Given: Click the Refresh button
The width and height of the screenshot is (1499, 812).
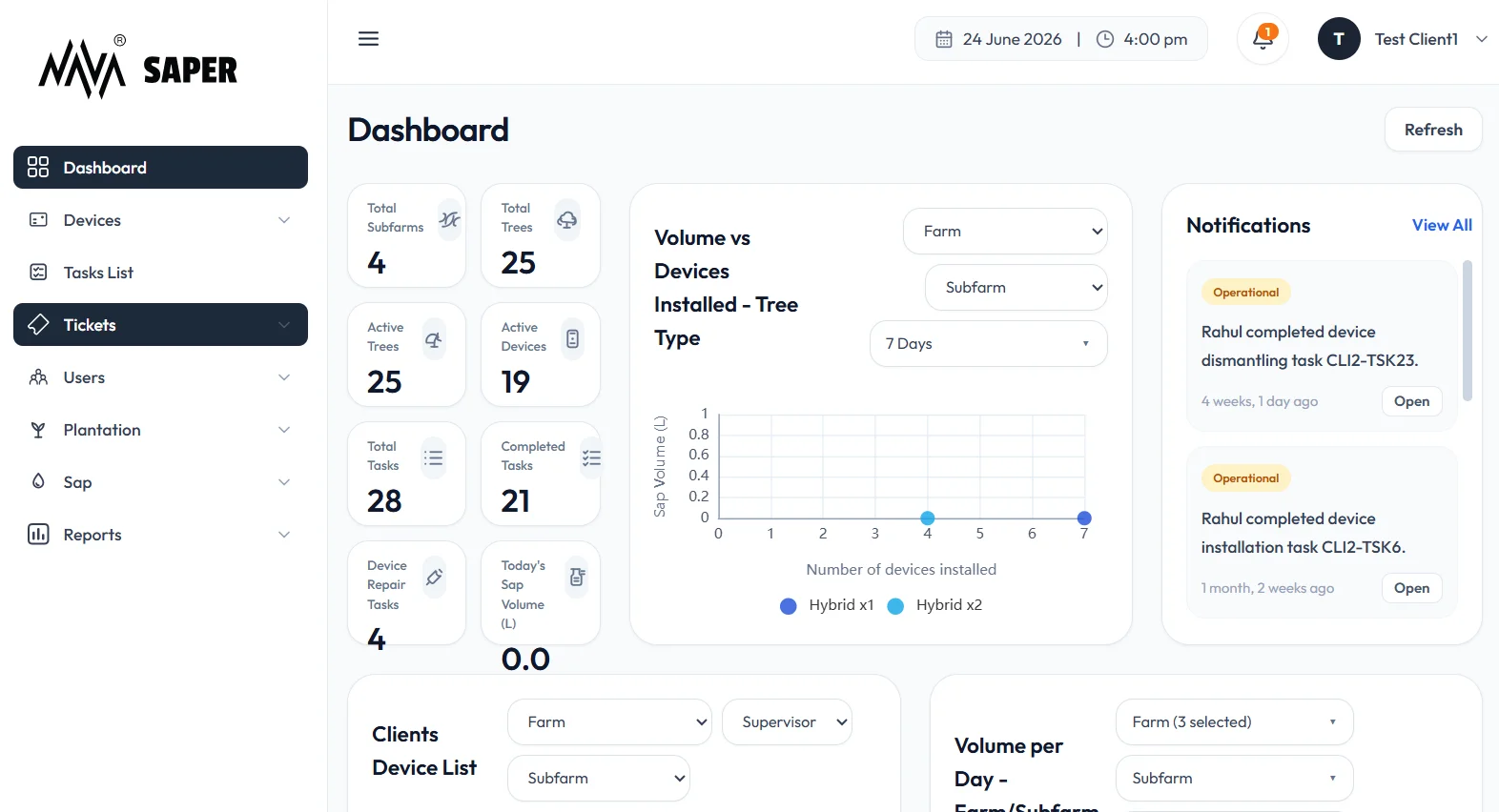Looking at the screenshot, I should tap(1433, 130).
